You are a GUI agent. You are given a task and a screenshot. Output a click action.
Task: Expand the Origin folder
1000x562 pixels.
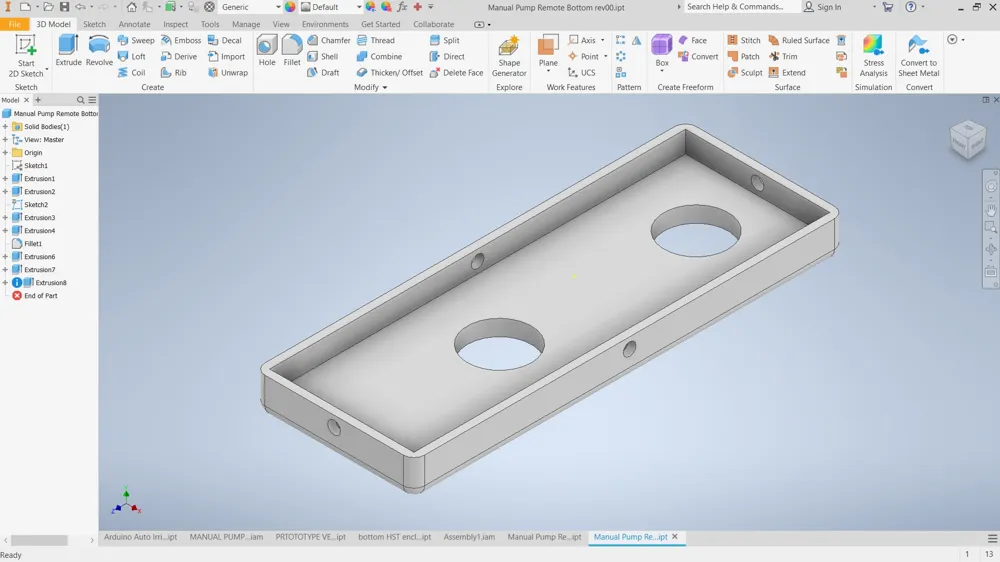[5, 152]
